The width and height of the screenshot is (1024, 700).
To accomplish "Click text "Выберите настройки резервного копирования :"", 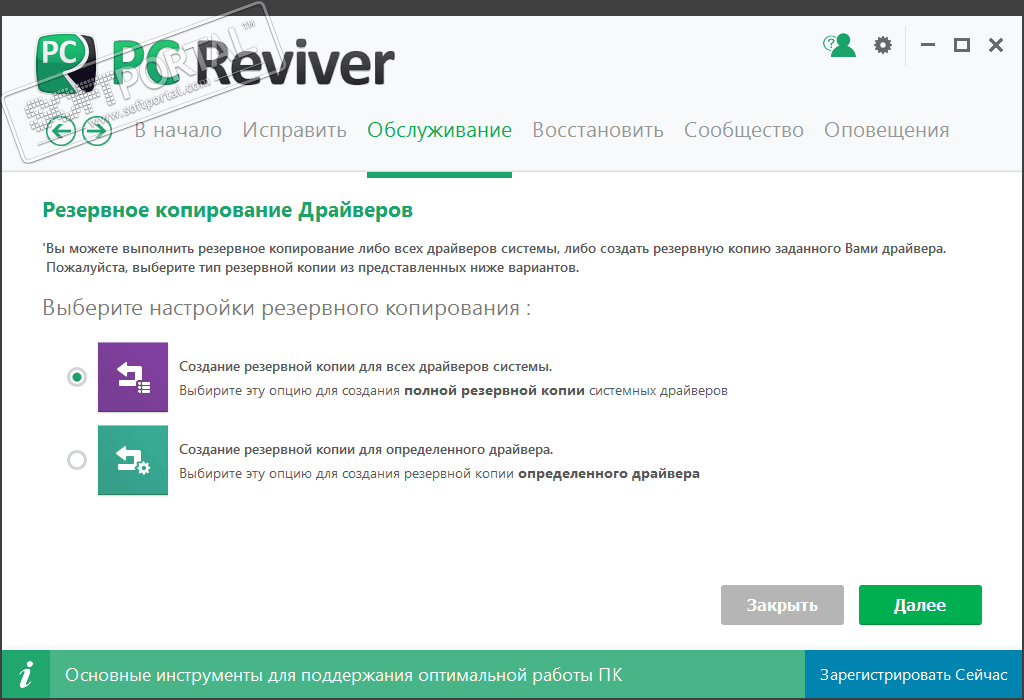I will (x=287, y=308).
